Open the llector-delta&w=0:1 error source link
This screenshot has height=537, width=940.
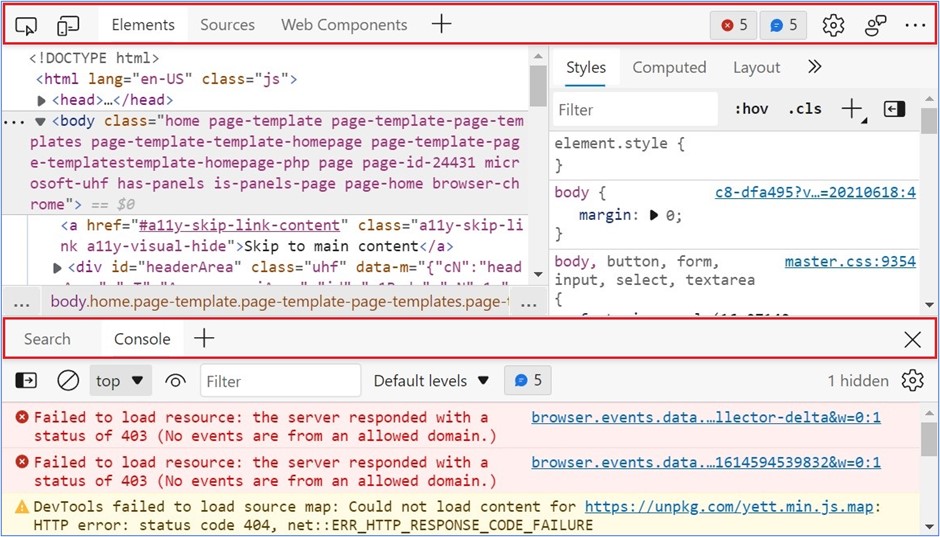[706, 418]
